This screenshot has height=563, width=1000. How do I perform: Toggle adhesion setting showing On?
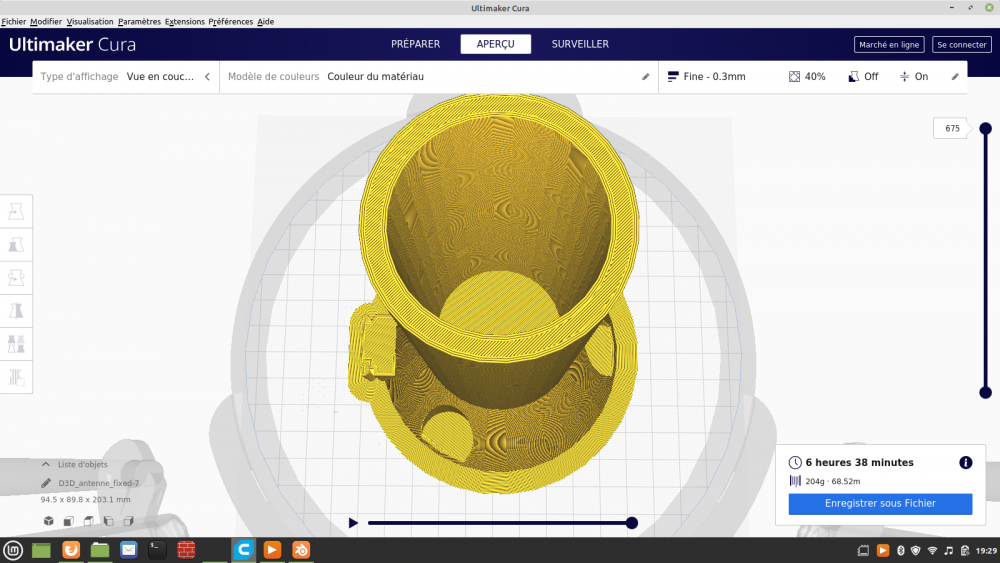pos(913,77)
